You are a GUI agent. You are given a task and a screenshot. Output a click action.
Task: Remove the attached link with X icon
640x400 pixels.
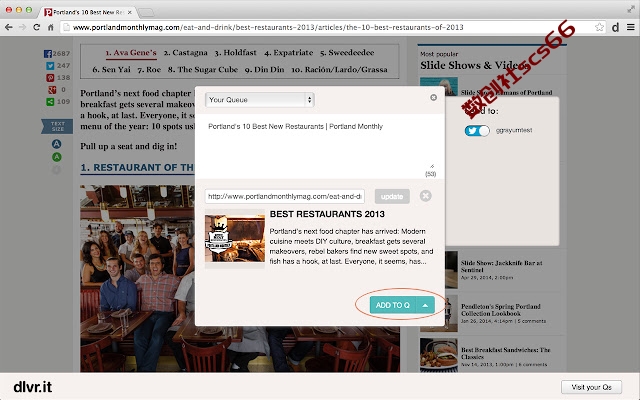tap(426, 196)
